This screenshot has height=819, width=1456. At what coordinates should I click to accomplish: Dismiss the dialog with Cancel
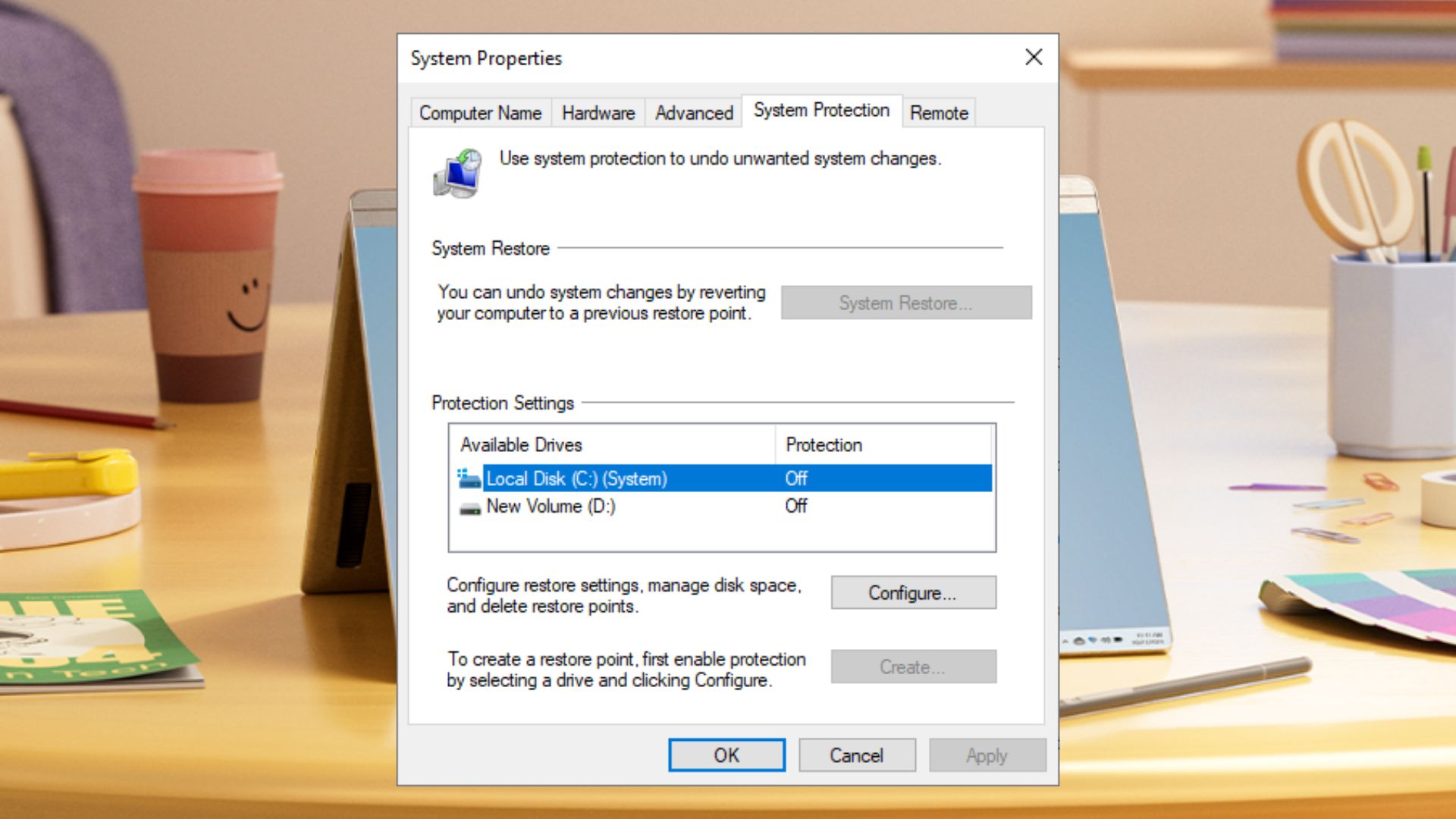coord(857,755)
